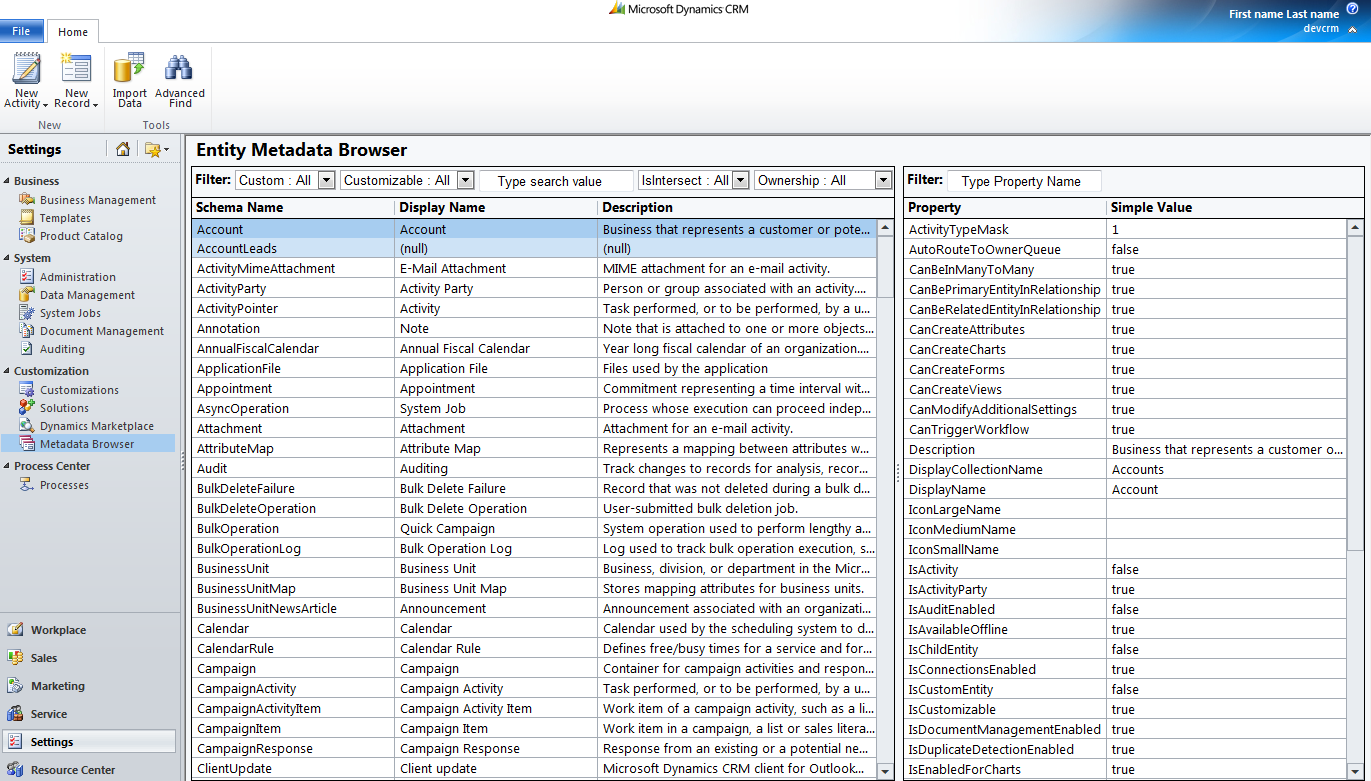The image size is (1371, 781).
Task: Open Advanced Find binoculars icon
Action: tap(180, 80)
